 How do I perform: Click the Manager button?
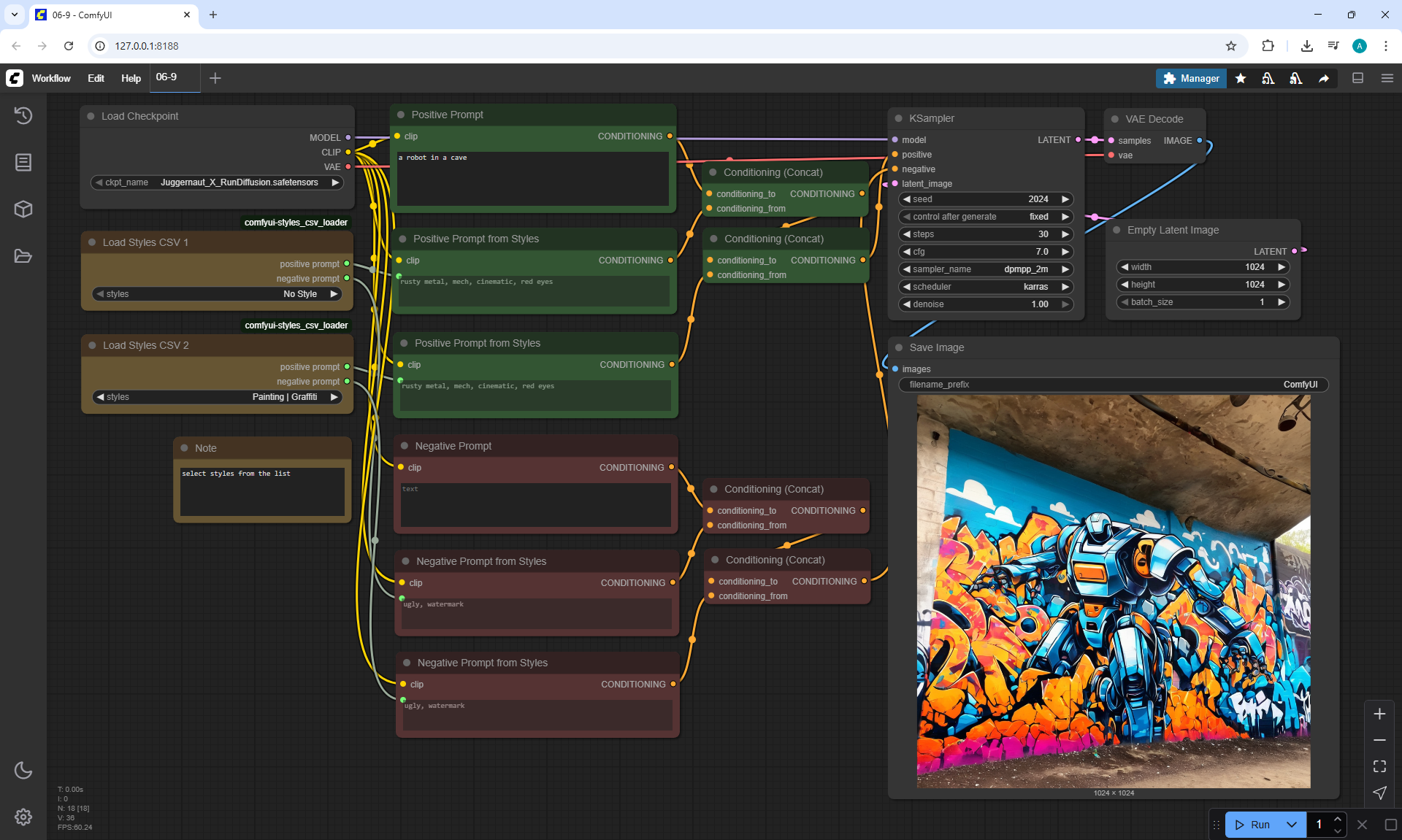click(1191, 78)
